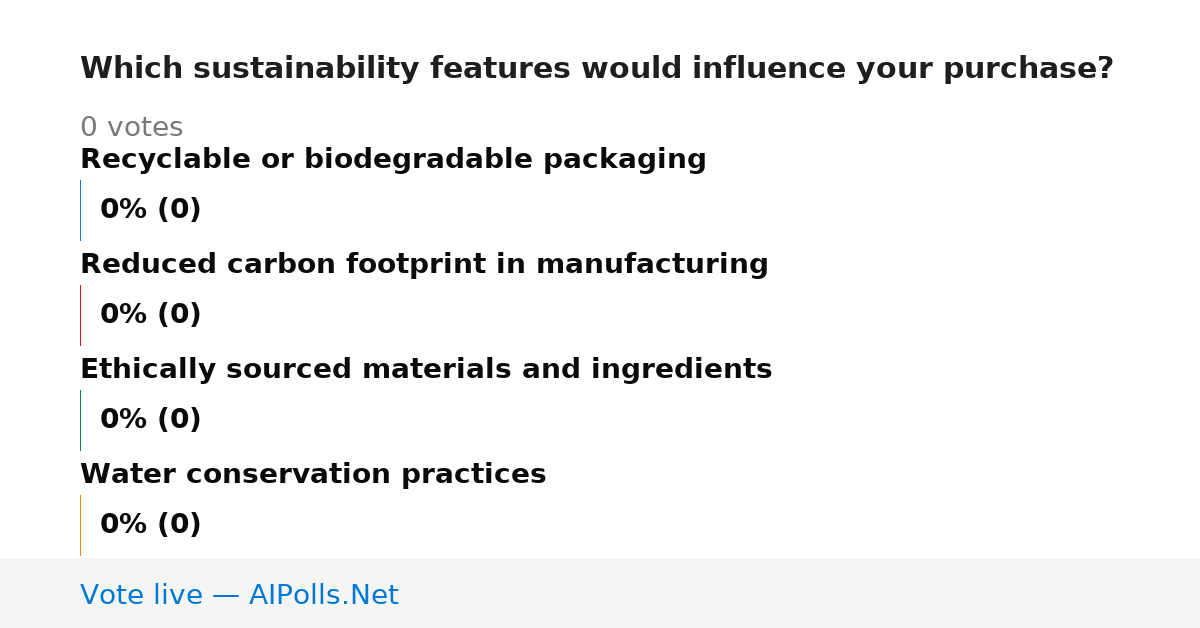Open the Vote live — AIPolls.Net link
Image resolution: width=1200 pixels, height=628 pixels.
click(239, 595)
